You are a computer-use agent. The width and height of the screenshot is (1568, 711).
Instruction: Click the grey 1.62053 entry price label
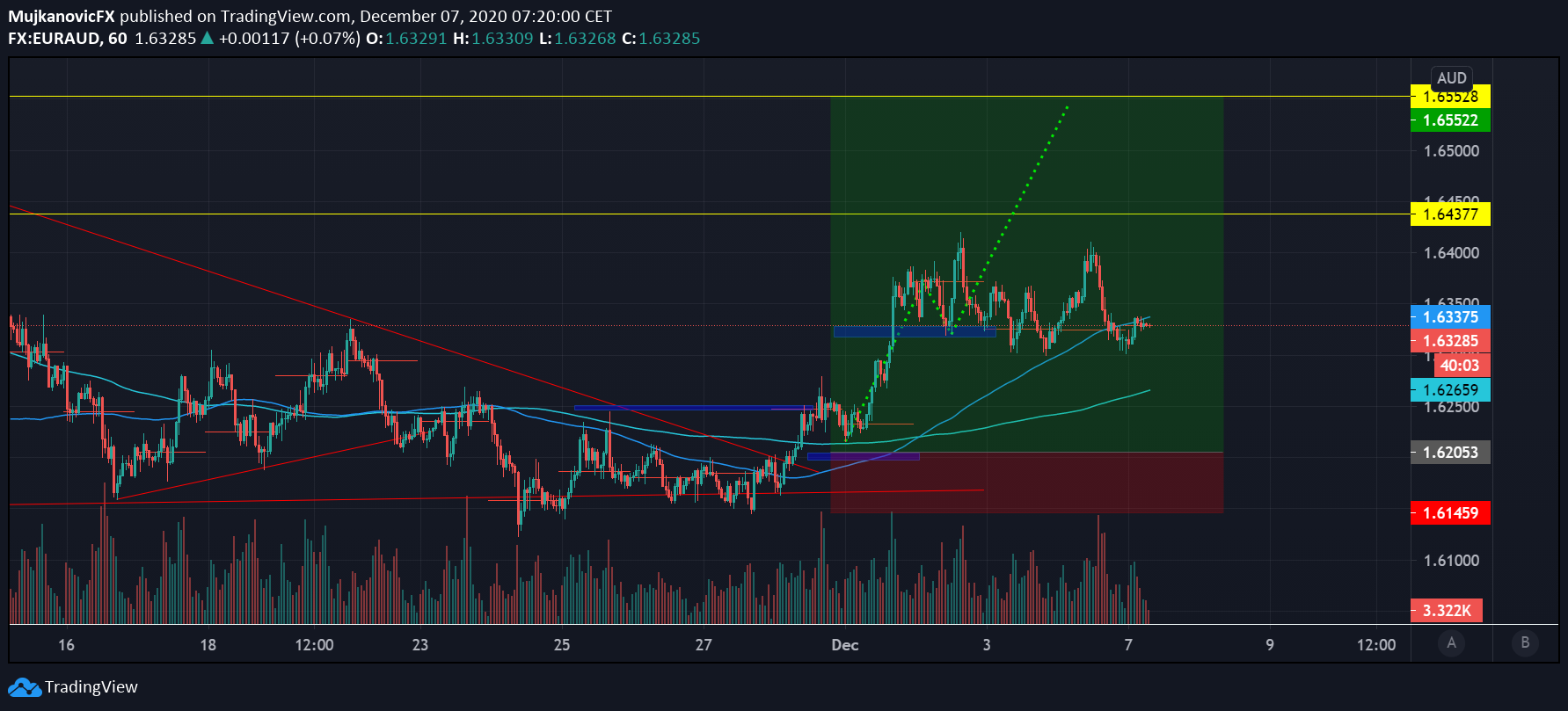pos(1450,453)
